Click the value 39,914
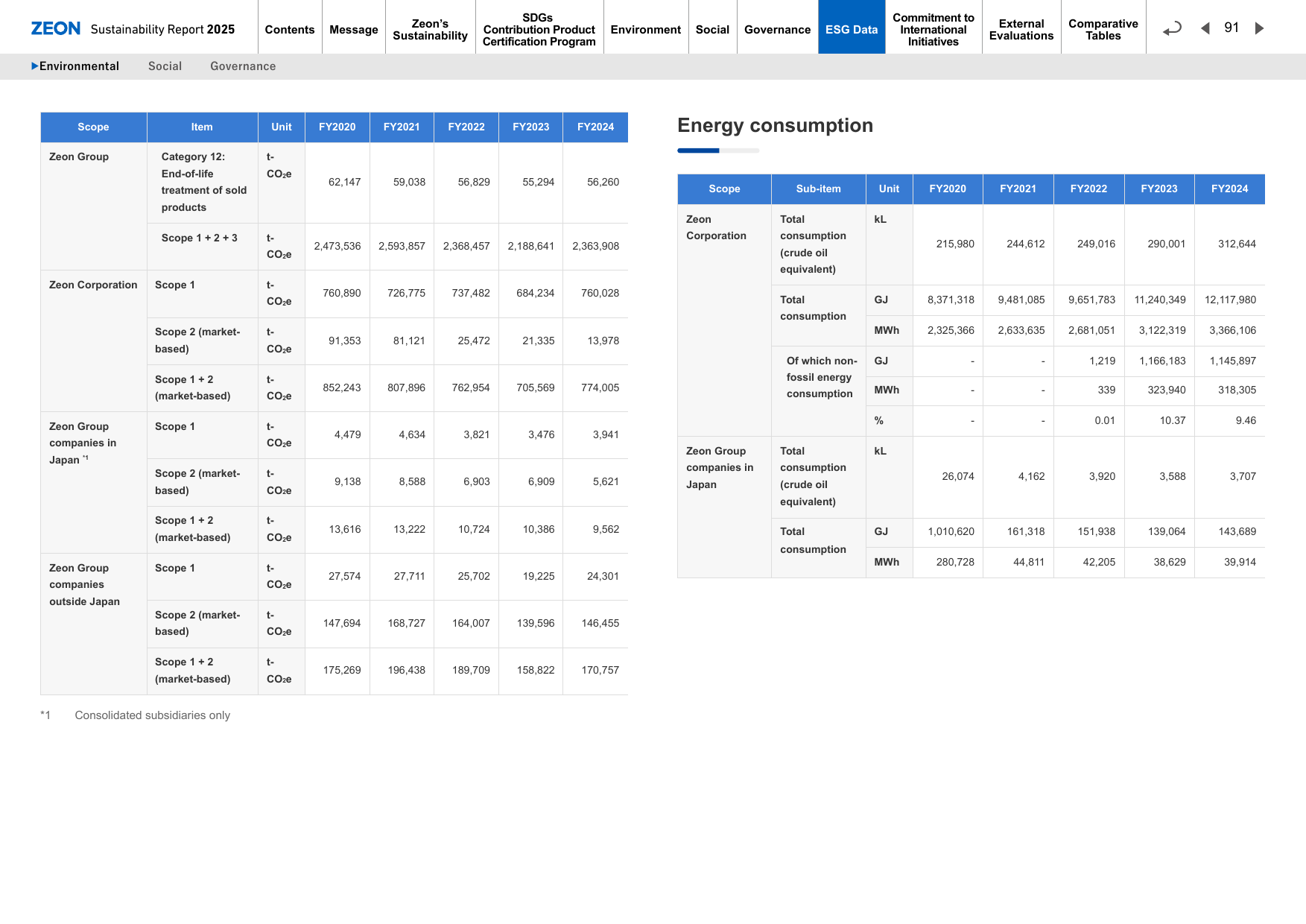This screenshot has width=1306, height=924. pos(1240,562)
